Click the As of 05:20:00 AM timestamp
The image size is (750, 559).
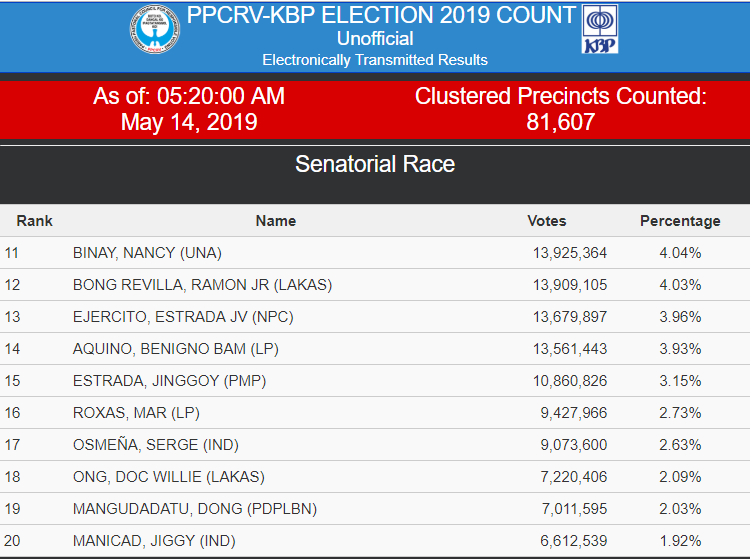pyautogui.click(x=189, y=96)
